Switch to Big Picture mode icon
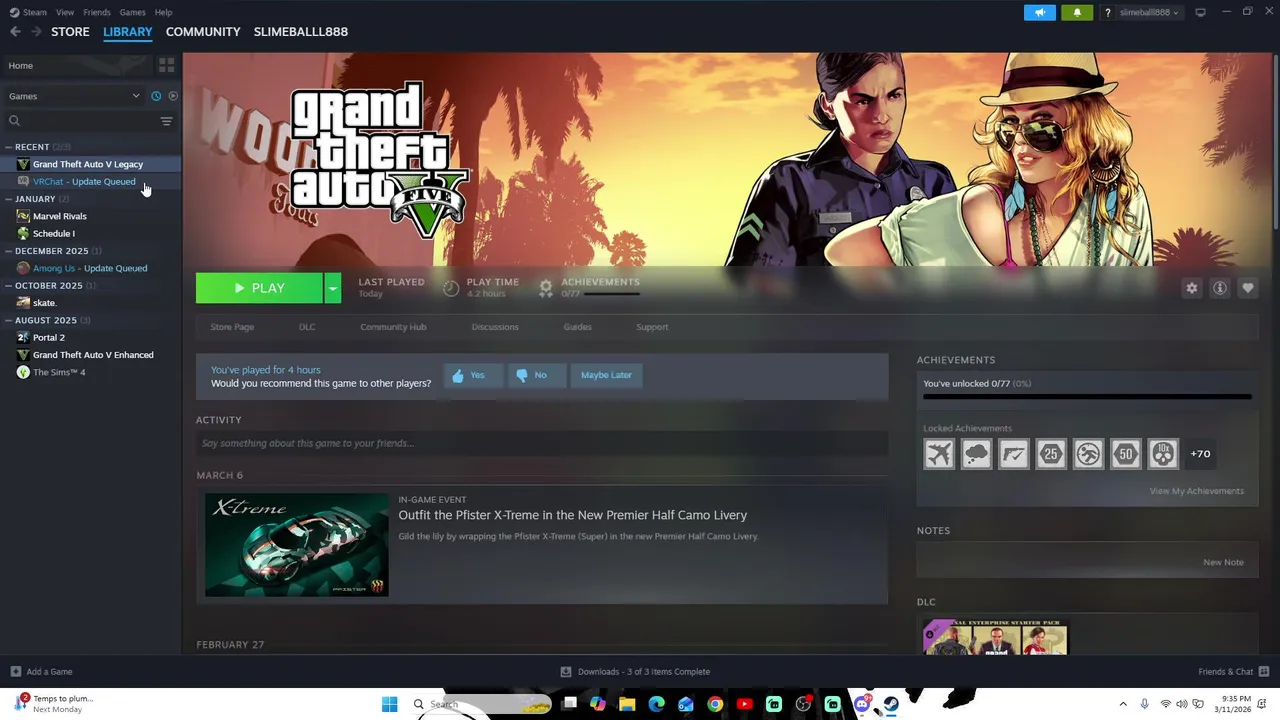Viewport: 1280px width, 720px height. [x=1201, y=12]
